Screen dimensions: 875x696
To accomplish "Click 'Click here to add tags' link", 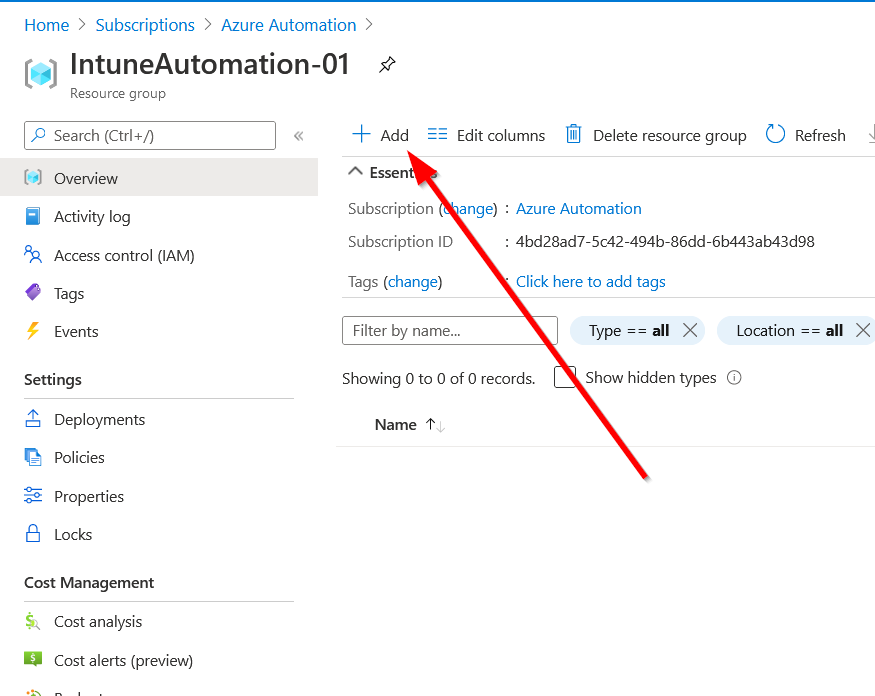I will point(590,282).
